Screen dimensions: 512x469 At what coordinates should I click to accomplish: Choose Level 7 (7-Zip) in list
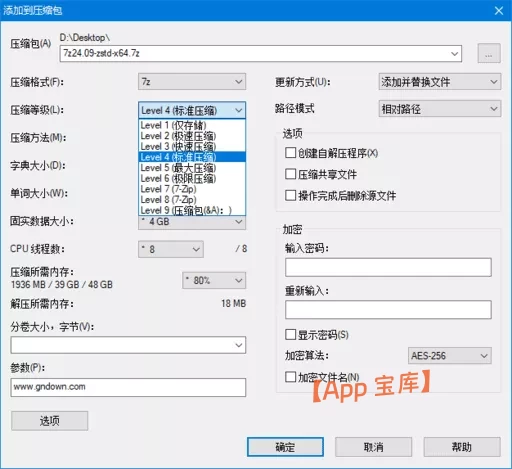pyautogui.click(x=192, y=189)
